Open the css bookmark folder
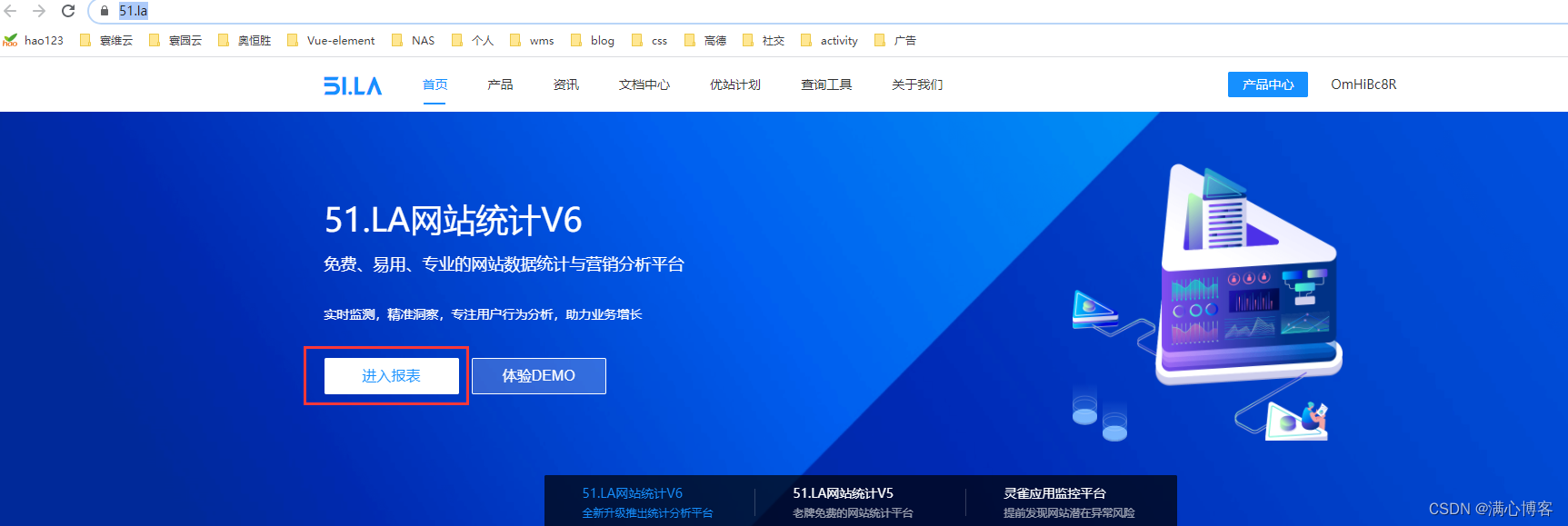1568x526 pixels. click(649, 40)
